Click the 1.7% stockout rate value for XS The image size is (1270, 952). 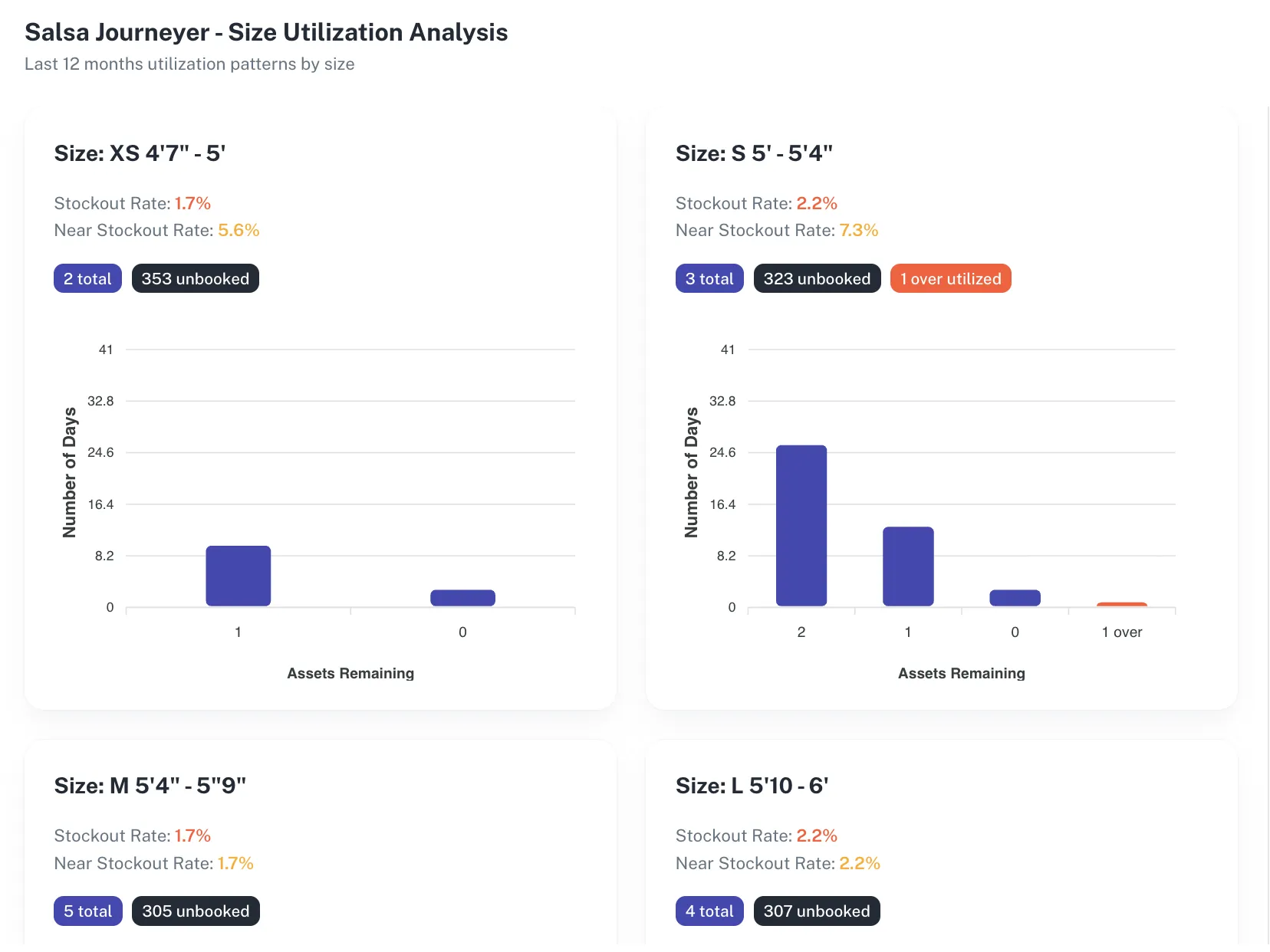192,203
